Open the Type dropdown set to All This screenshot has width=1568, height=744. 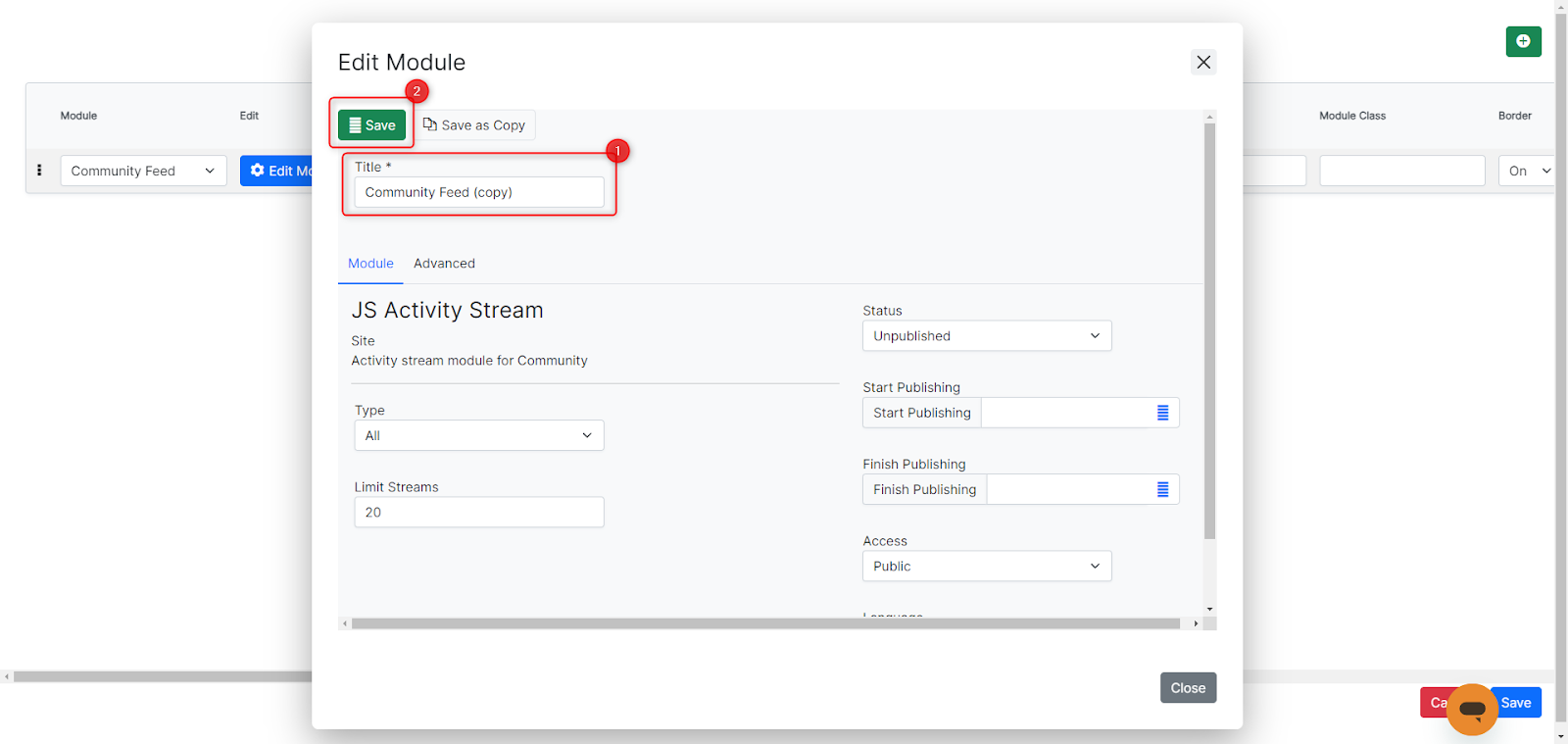coord(478,435)
